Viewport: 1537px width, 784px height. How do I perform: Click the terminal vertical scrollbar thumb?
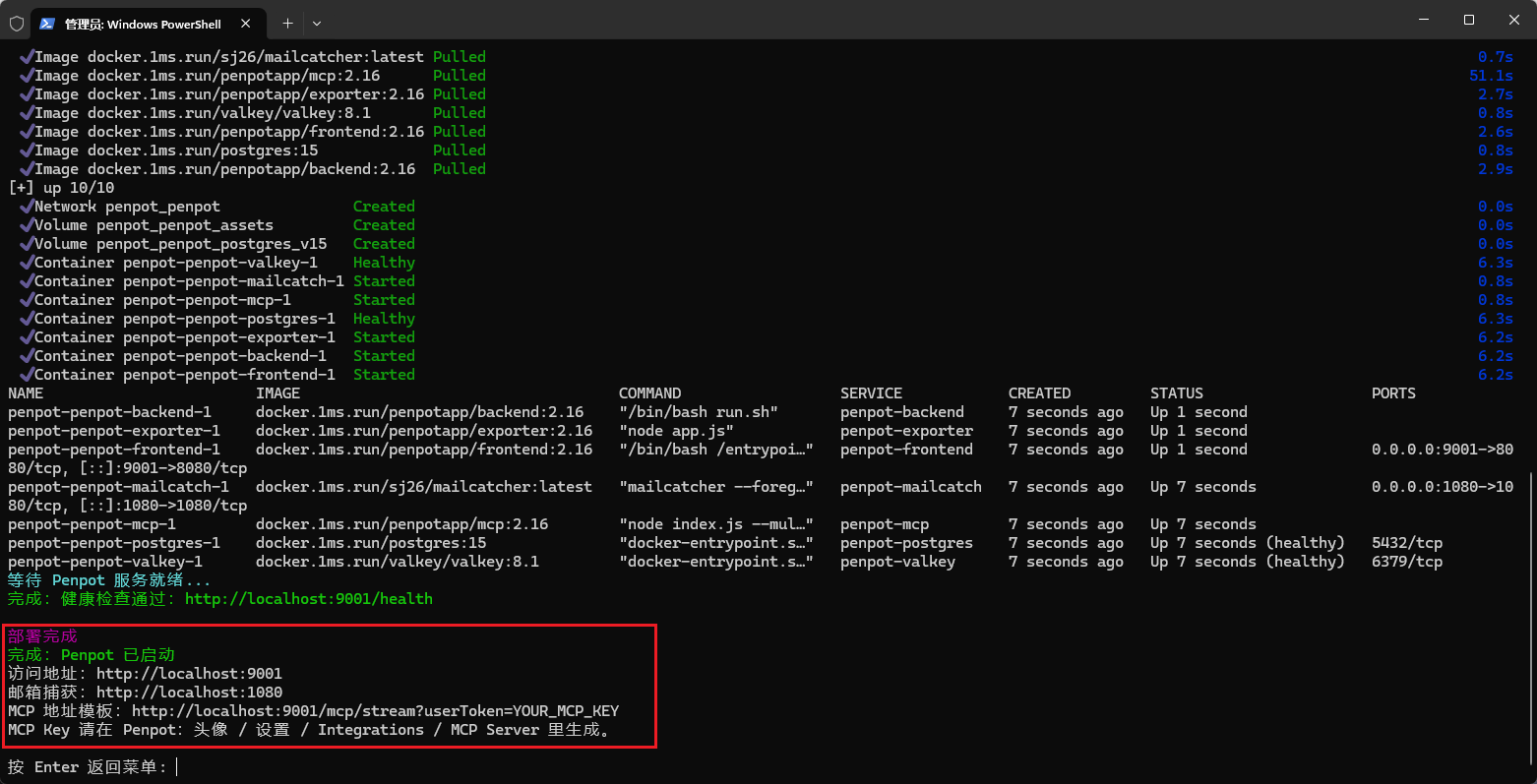click(1530, 619)
